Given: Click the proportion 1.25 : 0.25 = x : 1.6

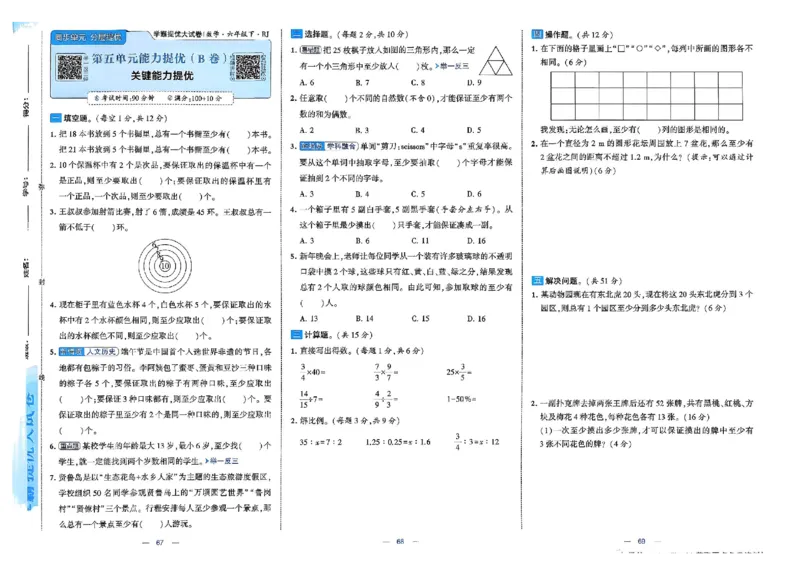Looking at the screenshot, I should pos(398,442).
